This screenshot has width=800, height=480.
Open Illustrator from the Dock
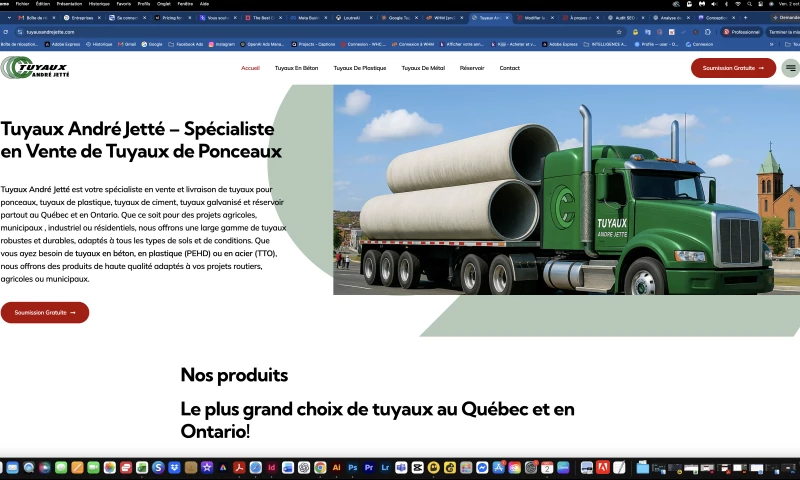(336, 467)
